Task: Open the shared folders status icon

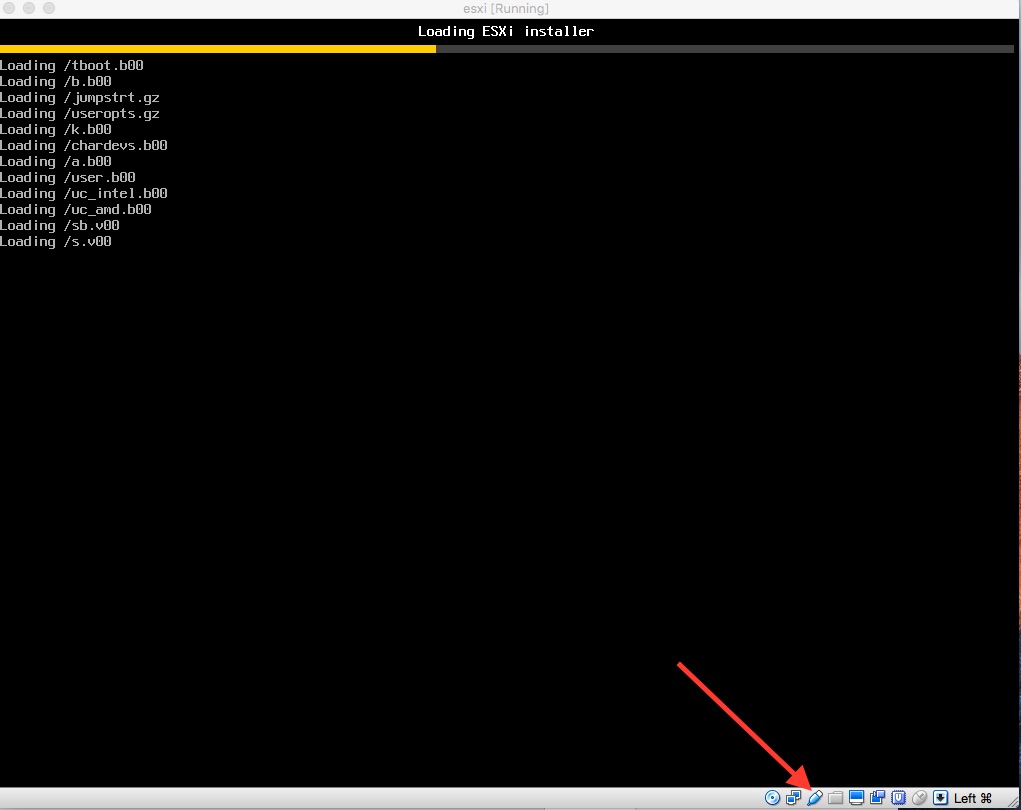Action: [836, 797]
